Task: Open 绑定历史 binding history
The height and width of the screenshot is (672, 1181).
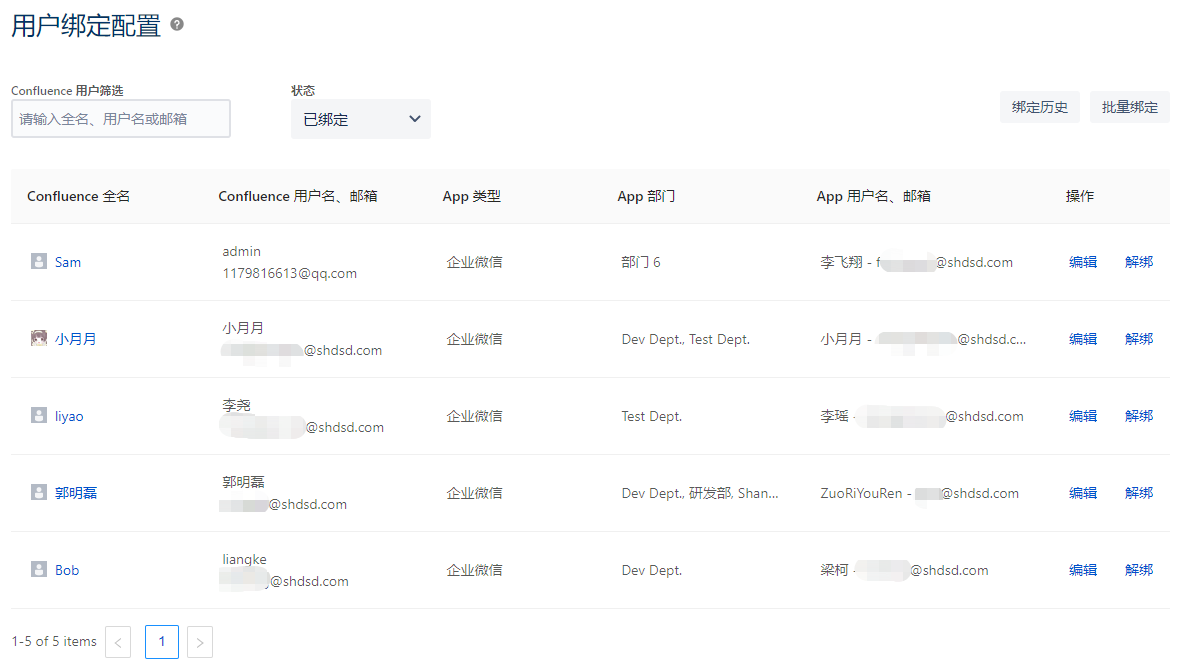Action: point(1039,107)
